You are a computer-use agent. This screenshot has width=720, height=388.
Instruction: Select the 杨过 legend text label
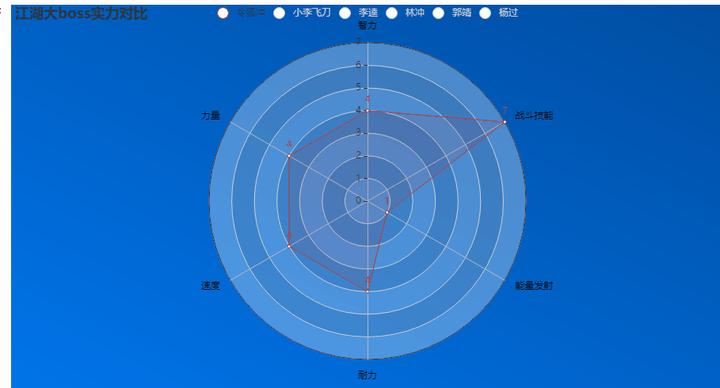pos(508,13)
